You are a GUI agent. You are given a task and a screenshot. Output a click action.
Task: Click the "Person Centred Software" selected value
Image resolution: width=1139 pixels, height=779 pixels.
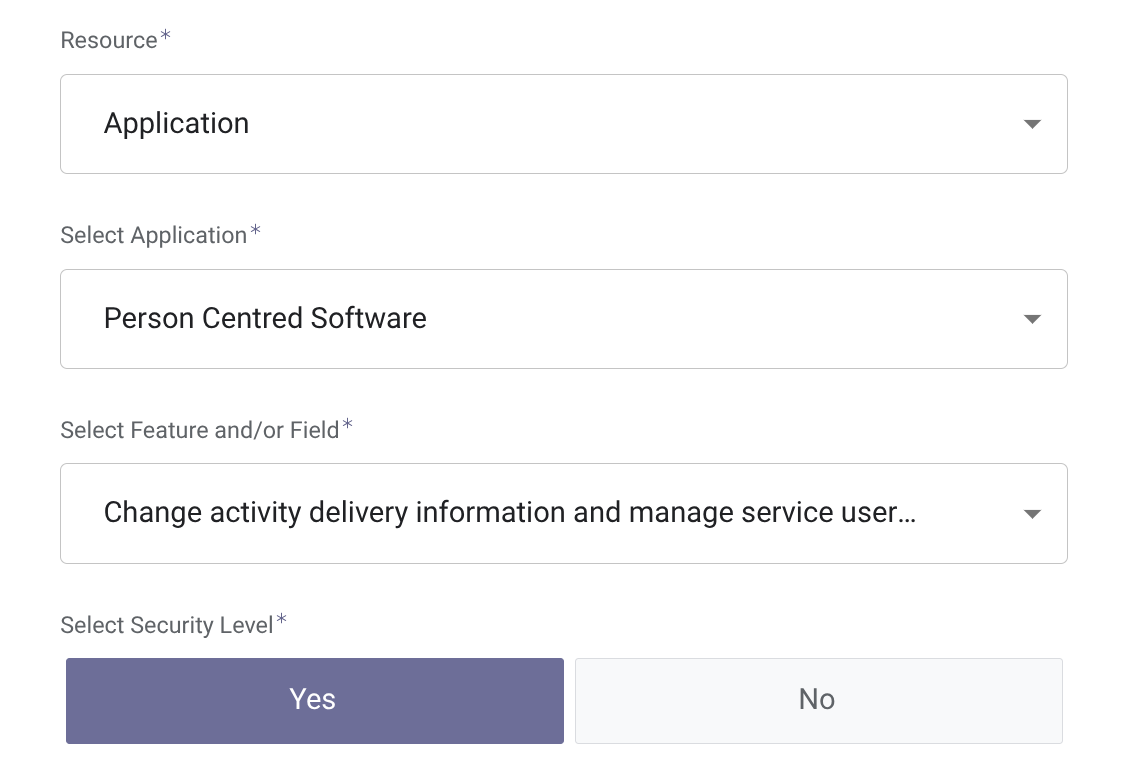coord(265,319)
